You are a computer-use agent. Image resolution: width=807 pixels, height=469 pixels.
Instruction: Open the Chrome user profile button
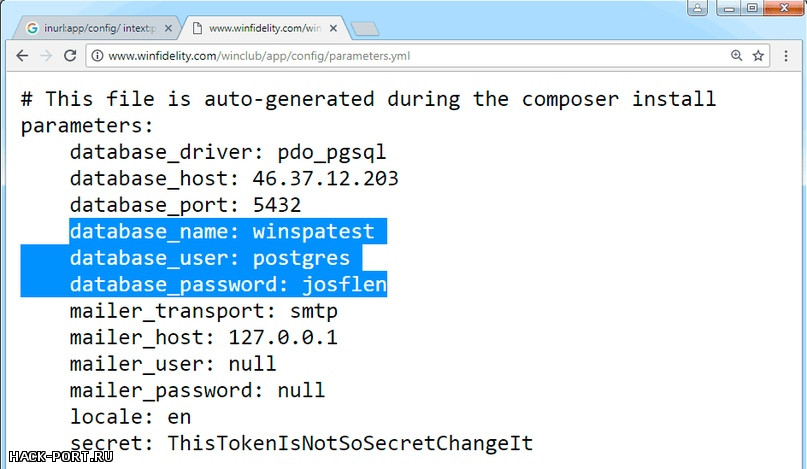697,7
